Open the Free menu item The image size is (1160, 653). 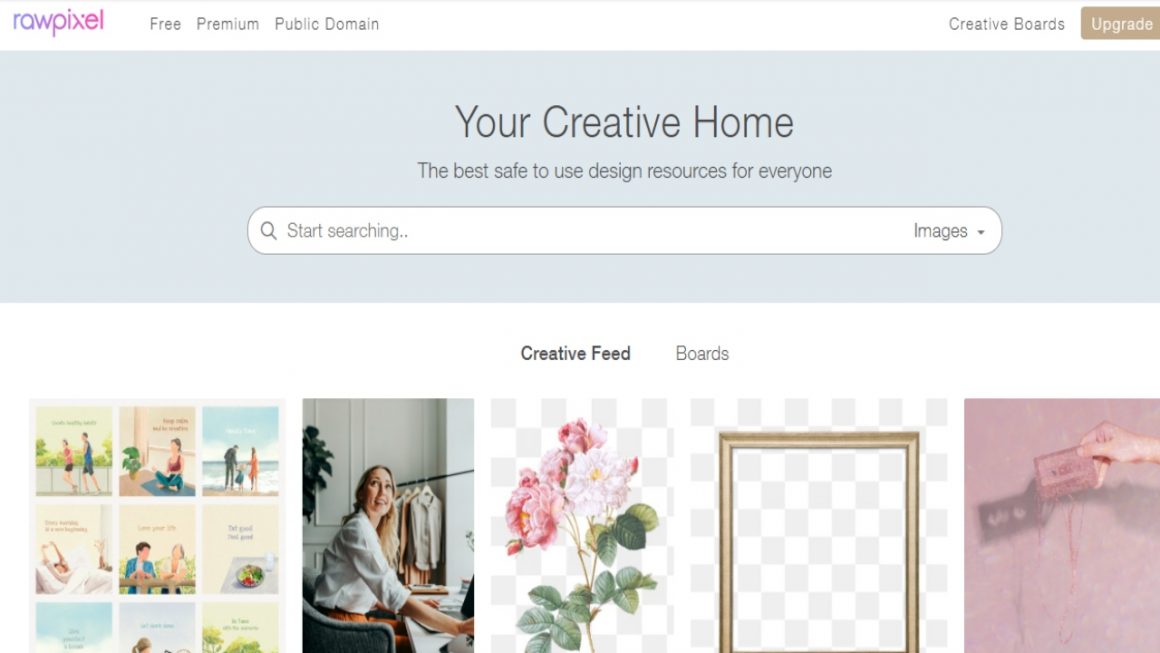[165, 24]
